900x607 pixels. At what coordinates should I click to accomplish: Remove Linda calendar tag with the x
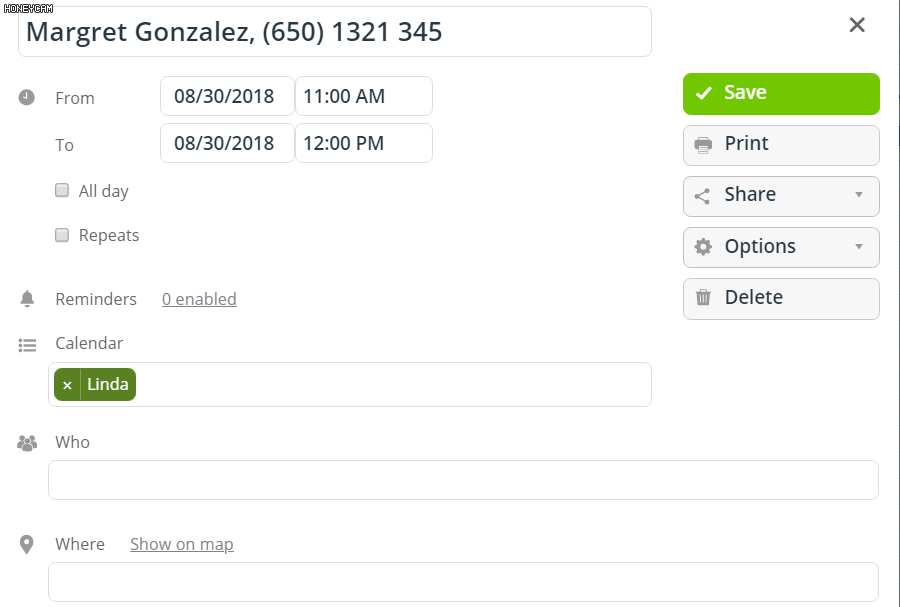(67, 385)
